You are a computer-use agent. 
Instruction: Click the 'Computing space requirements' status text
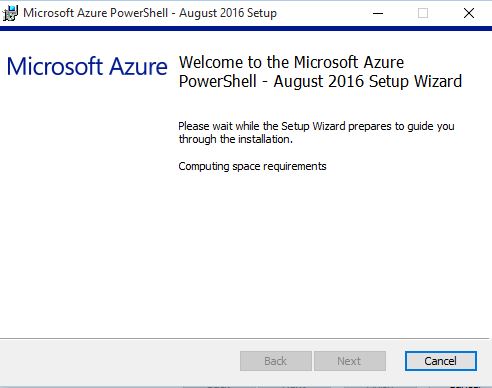[252, 166]
